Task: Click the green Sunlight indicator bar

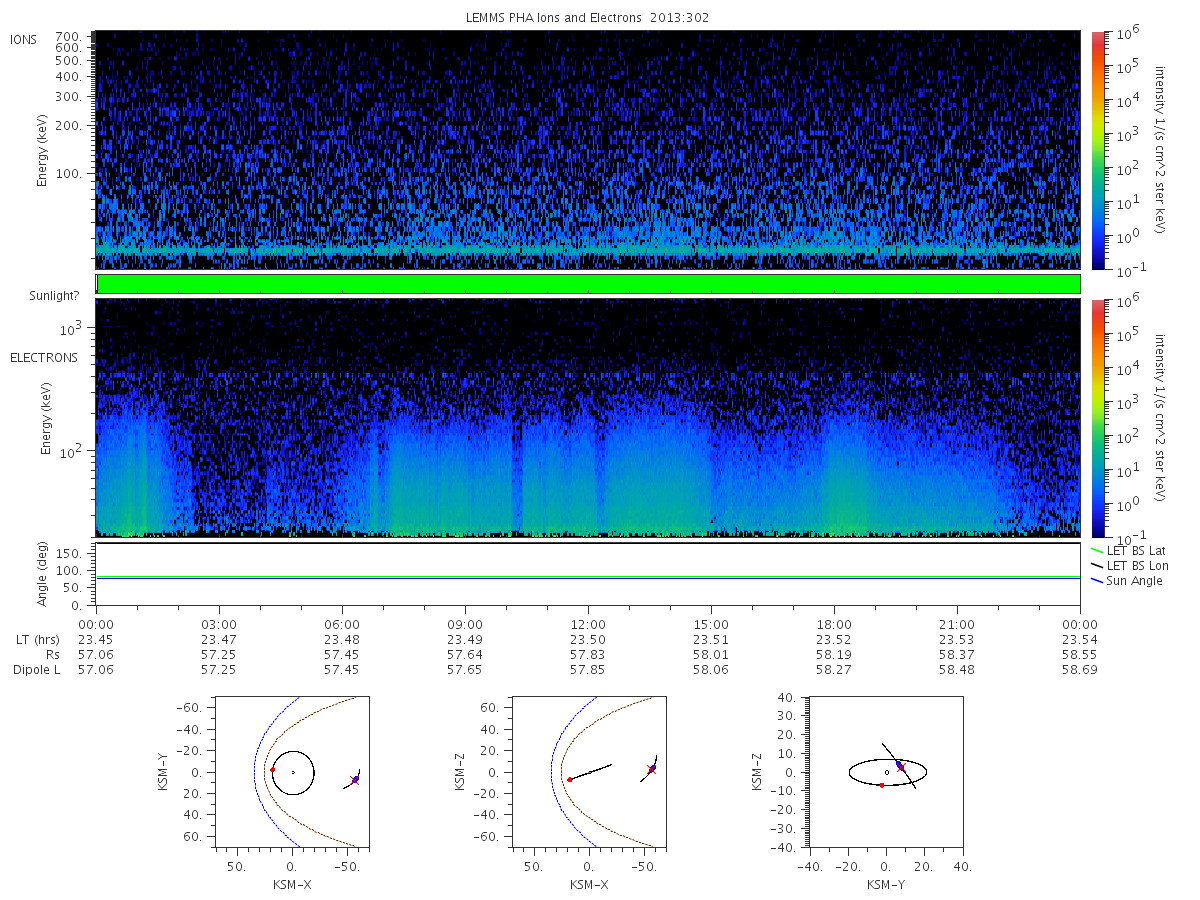Action: pos(588,284)
